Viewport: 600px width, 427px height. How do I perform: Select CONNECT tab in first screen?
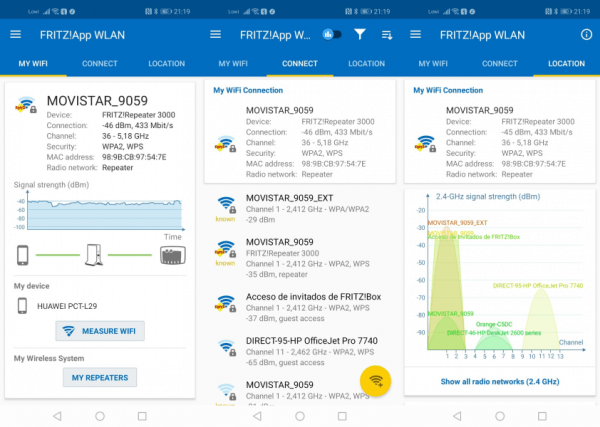[x=100, y=64]
